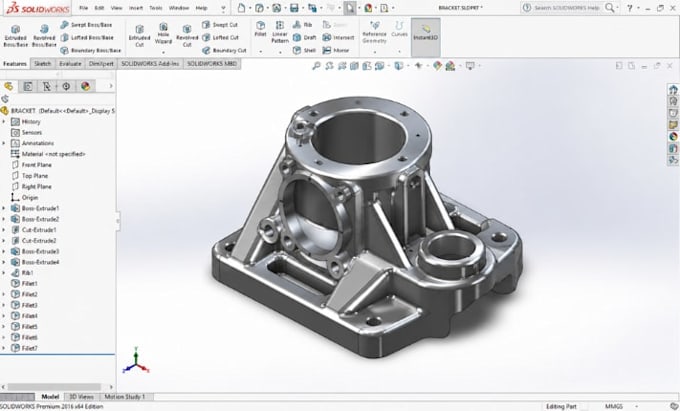Screen dimensions: 680x411
Task: Open the View menu
Action: 117,8
